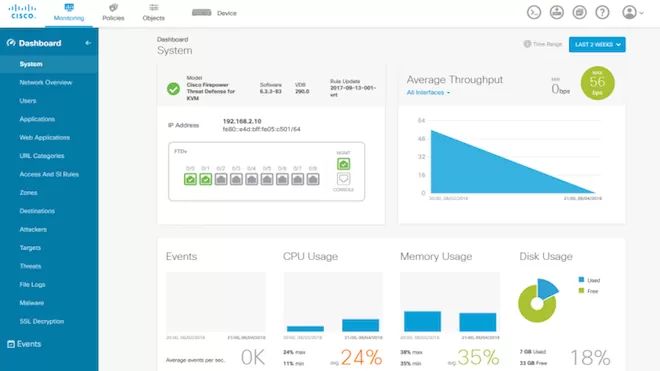Collapse the Dashboard sidebar with arrow icon

pos(88,43)
